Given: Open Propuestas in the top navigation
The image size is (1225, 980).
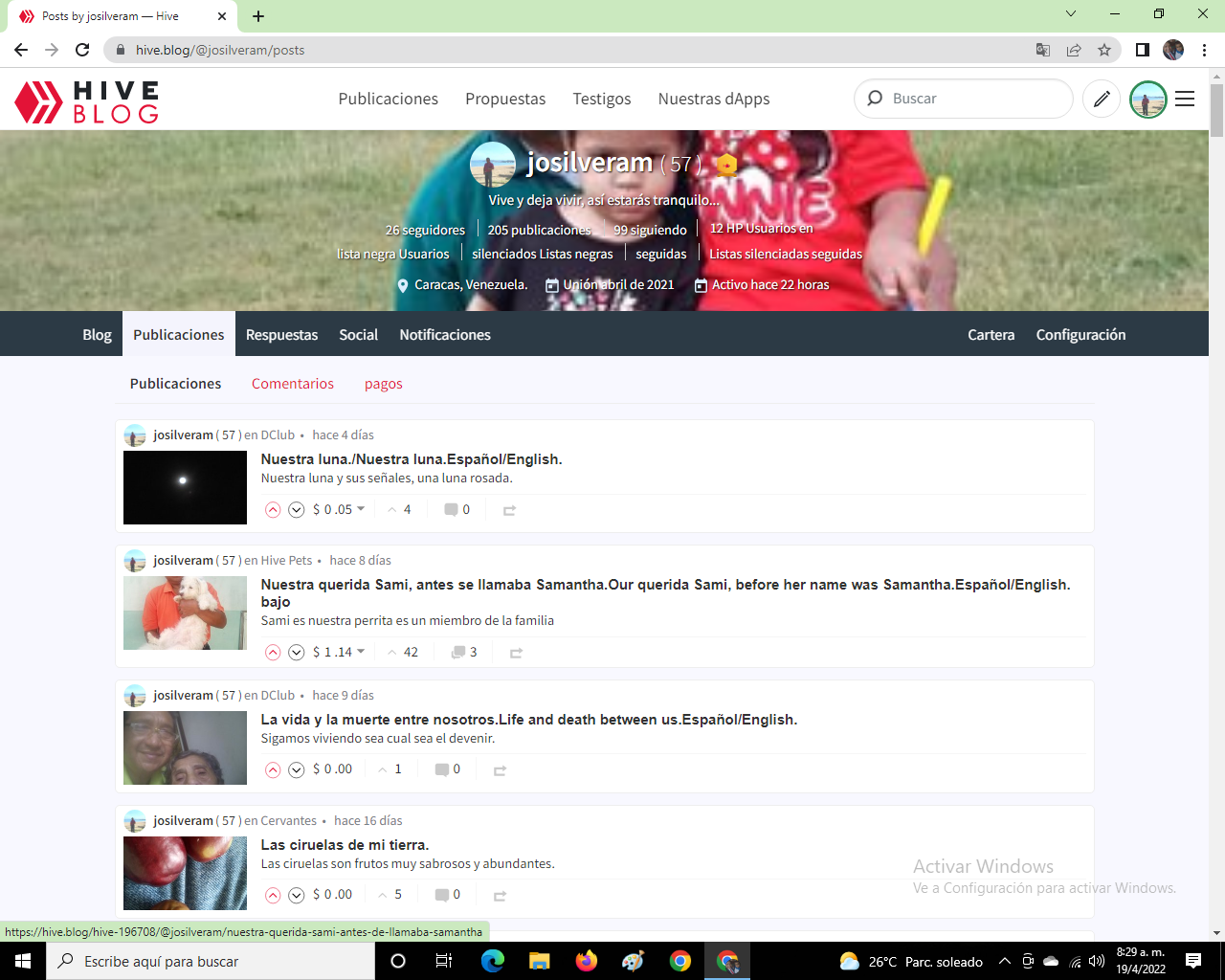Looking at the screenshot, I should tap(505, 99).
